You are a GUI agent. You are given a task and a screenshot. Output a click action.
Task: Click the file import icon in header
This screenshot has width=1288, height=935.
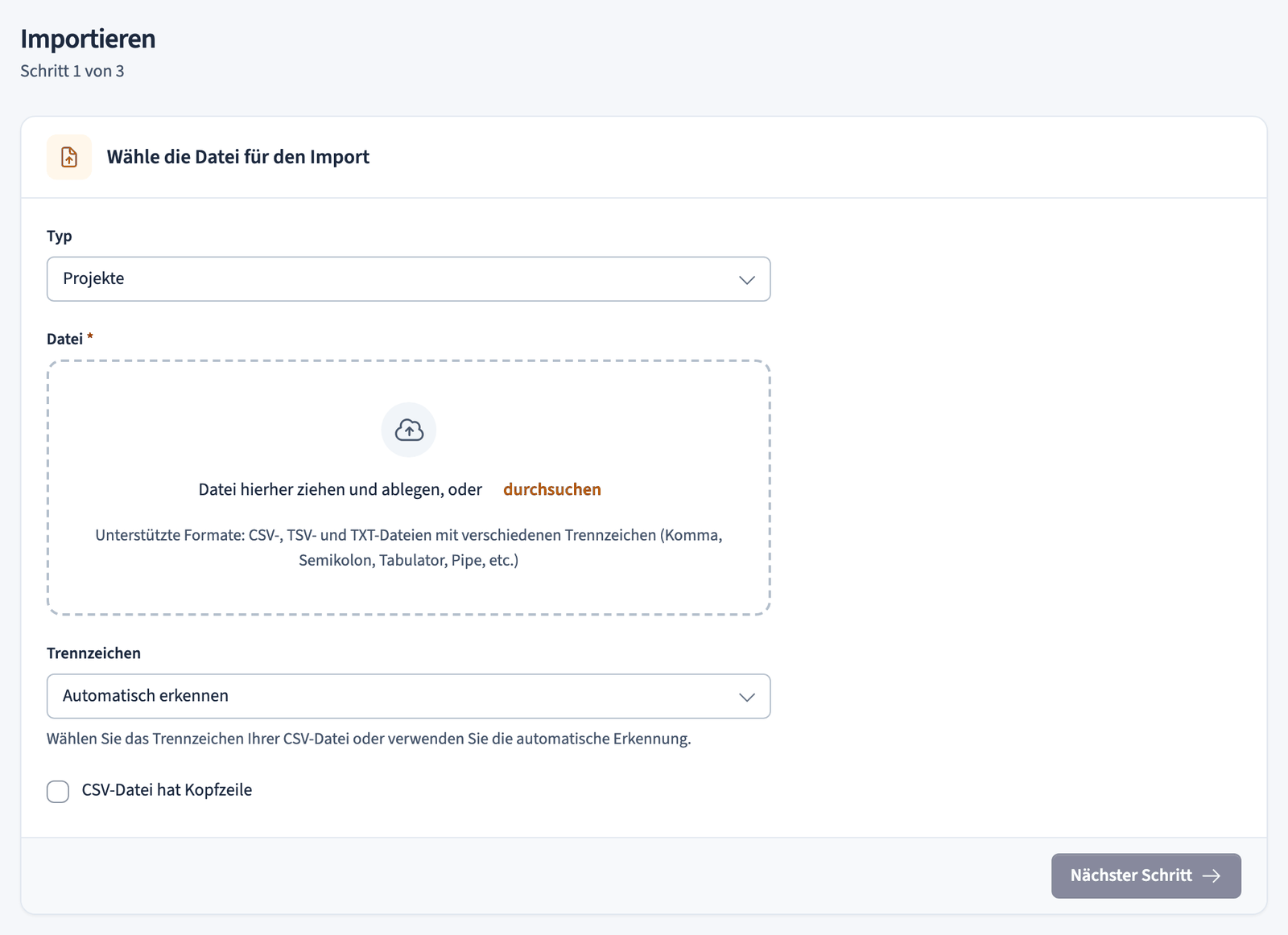point(69,157)
